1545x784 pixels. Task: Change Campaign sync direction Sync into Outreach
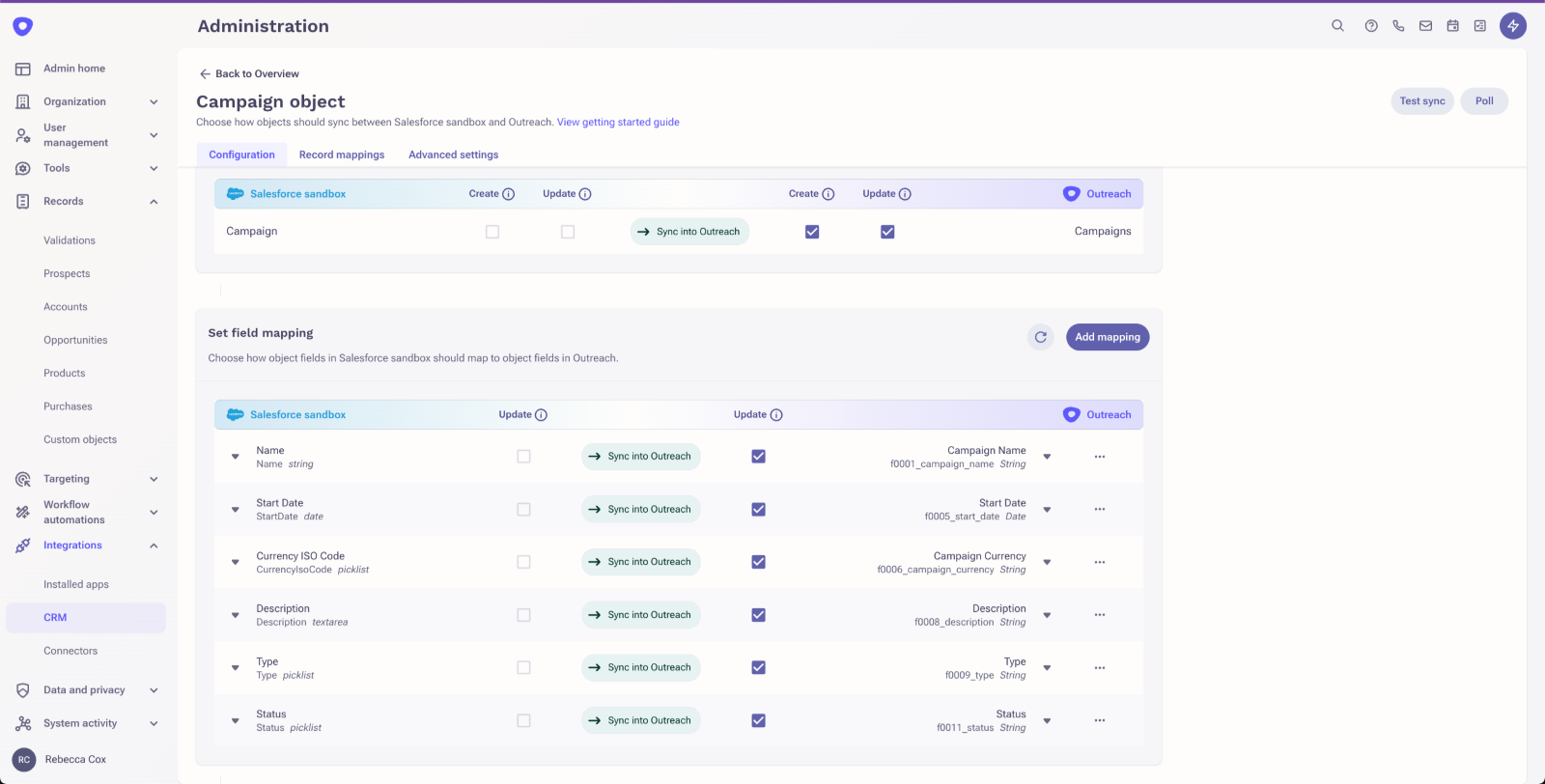[x=689, y=232]
